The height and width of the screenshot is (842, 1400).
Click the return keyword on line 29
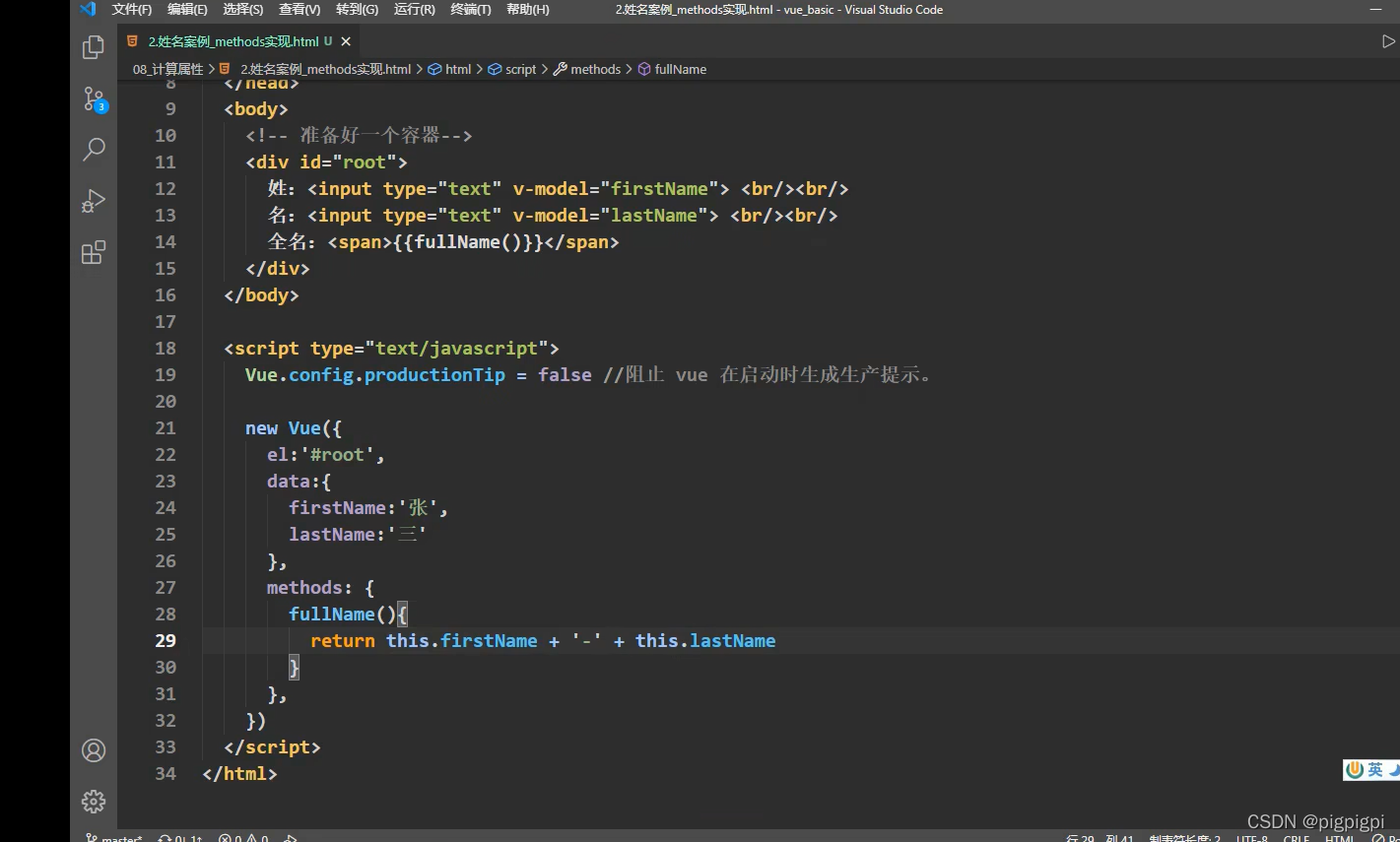click(343, 640)
